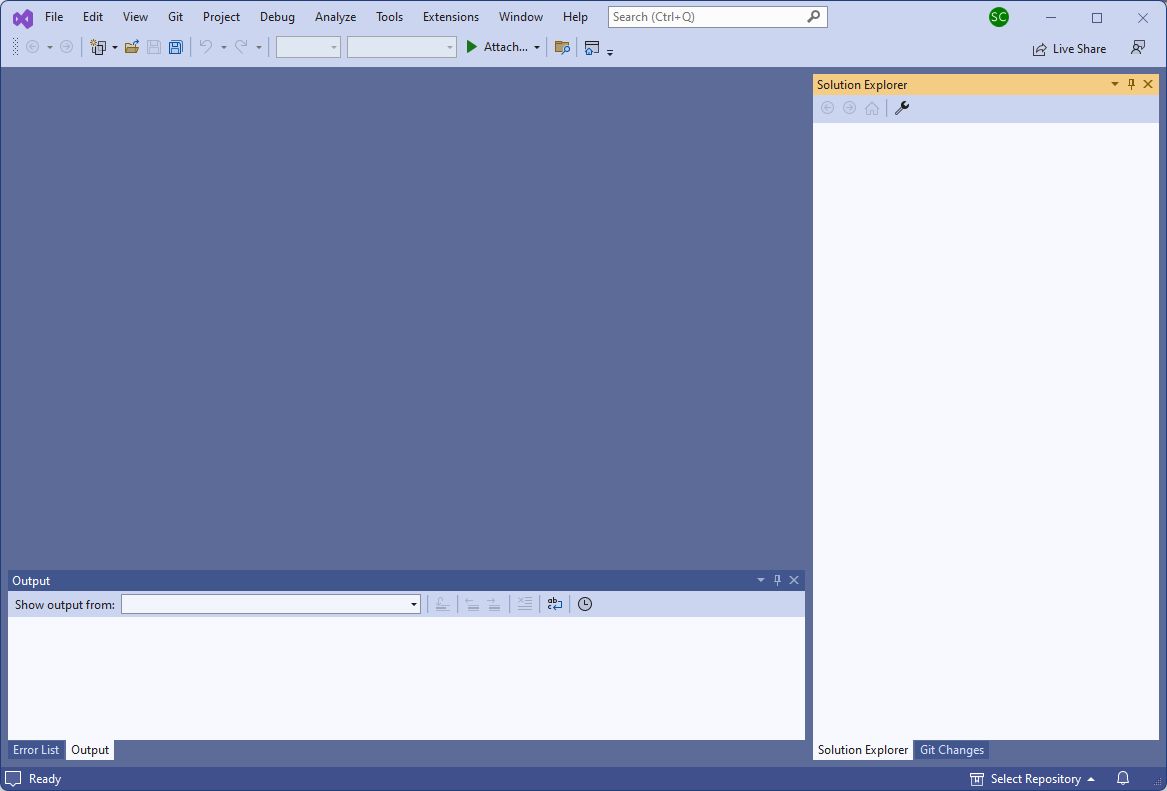Click Go to Next Message icon
The height and width of the screenshot is (791, 1167).
[x=493, y=604]
